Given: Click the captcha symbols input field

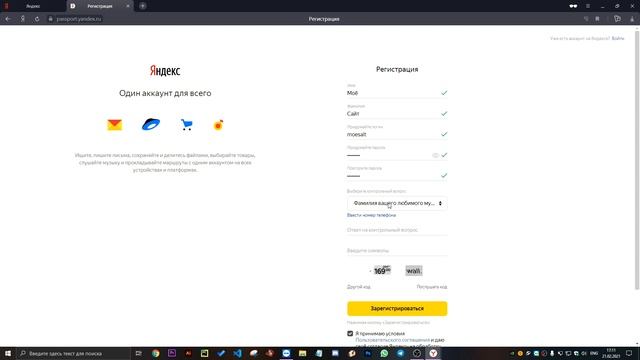Looking at the screenshot, I should [x=397, y=251].
